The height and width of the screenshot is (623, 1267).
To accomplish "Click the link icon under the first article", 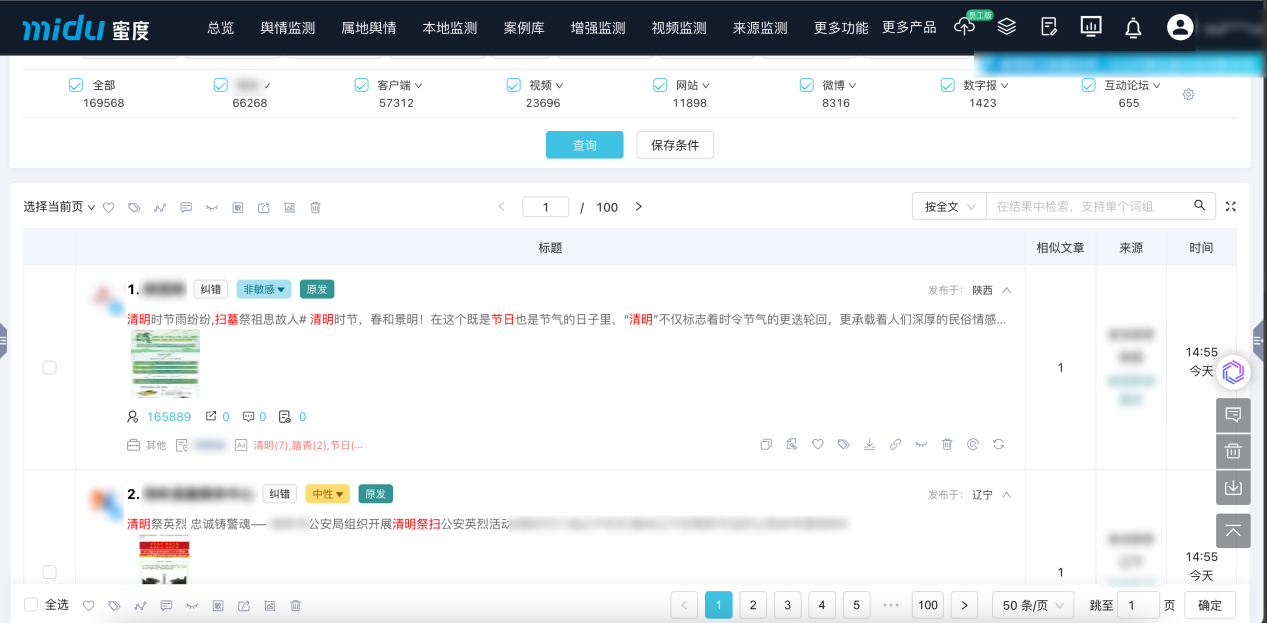I will point(895,444).
